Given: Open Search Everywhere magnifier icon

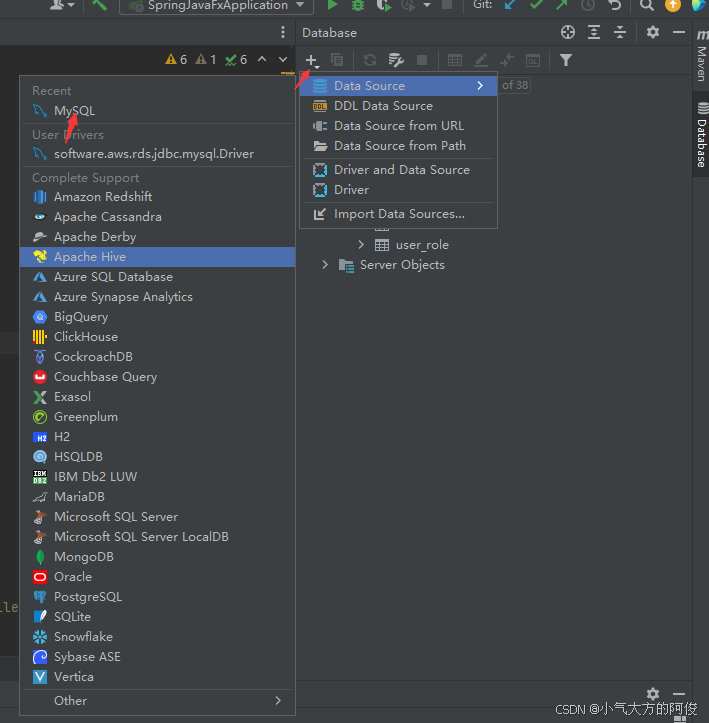Looking at the screenshot, I should pos(647,5).
